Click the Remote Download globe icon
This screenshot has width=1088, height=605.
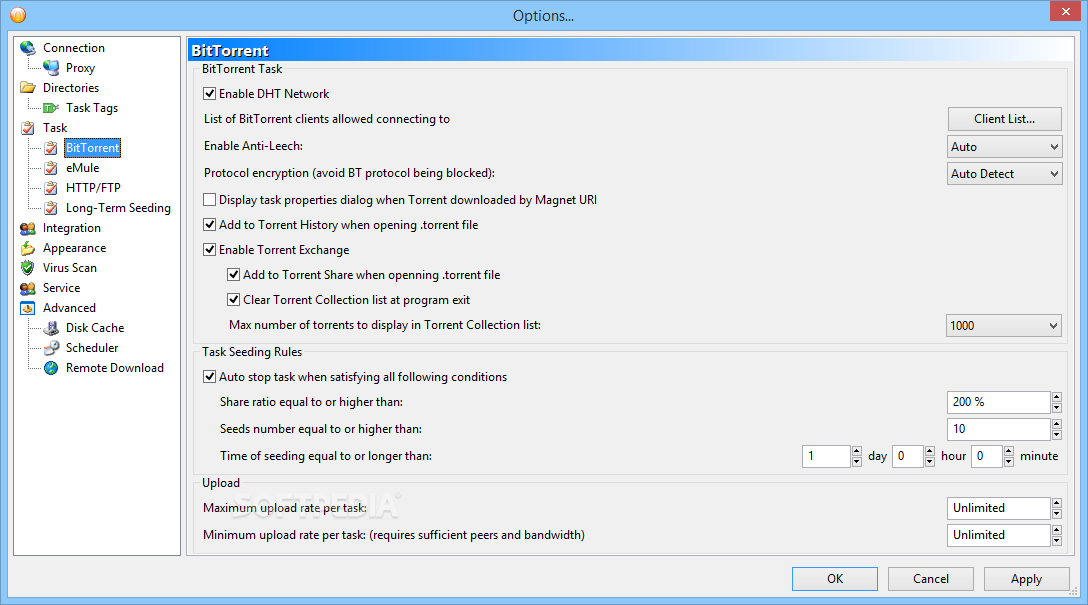click(51, 368)
